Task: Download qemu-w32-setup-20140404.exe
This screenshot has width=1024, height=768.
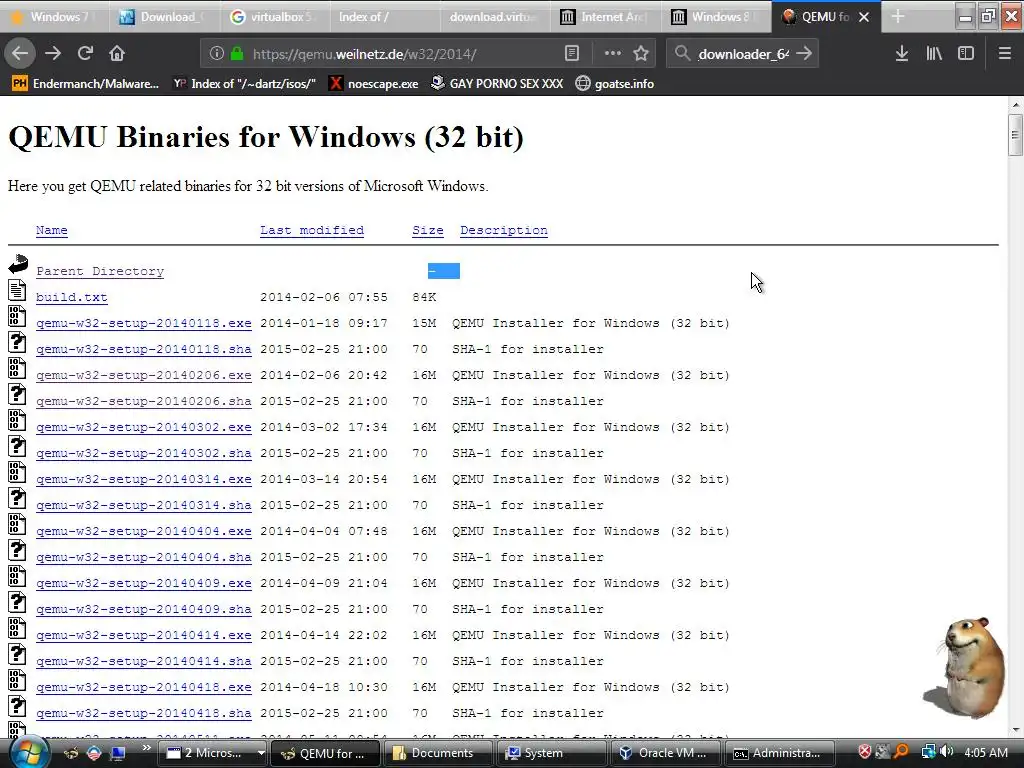Action: tap(144, 531)
